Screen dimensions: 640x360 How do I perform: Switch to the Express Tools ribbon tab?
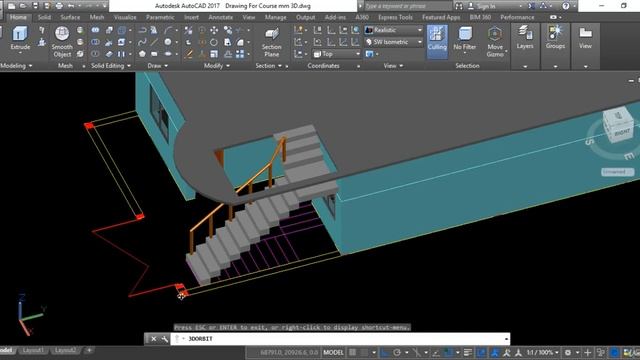click(x=395, y=17)
